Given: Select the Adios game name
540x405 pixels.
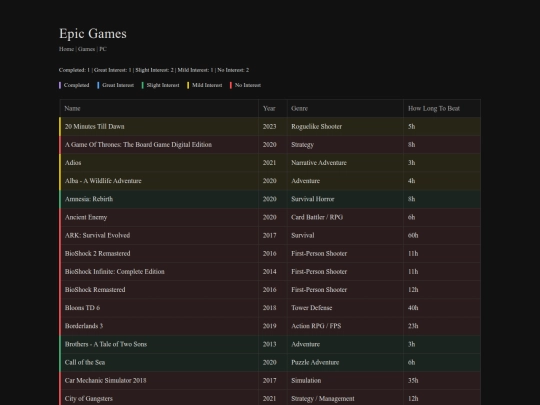Looking at the screenshot, I should [73, 163].
